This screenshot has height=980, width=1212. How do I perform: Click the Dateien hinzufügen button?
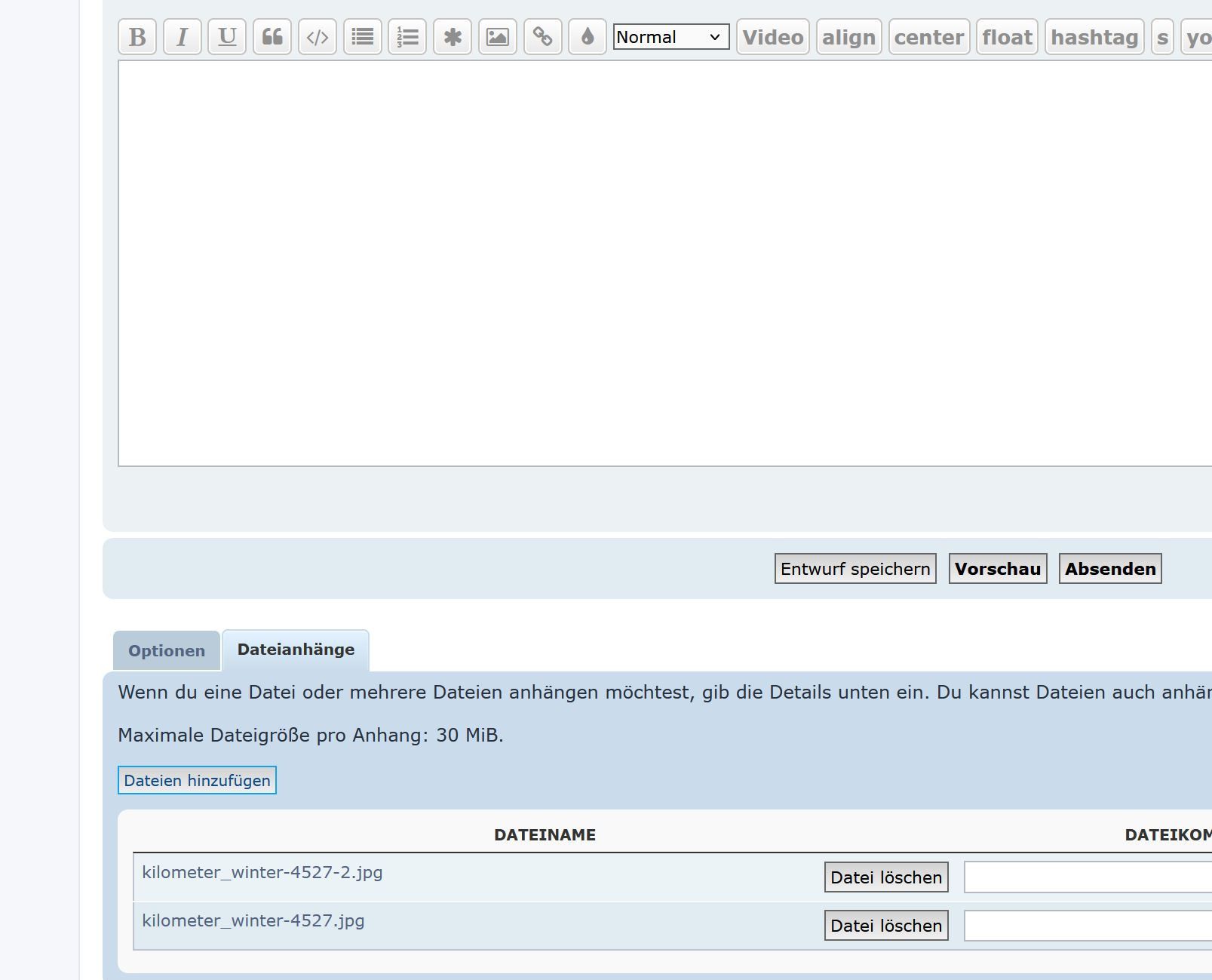point(197,780)
